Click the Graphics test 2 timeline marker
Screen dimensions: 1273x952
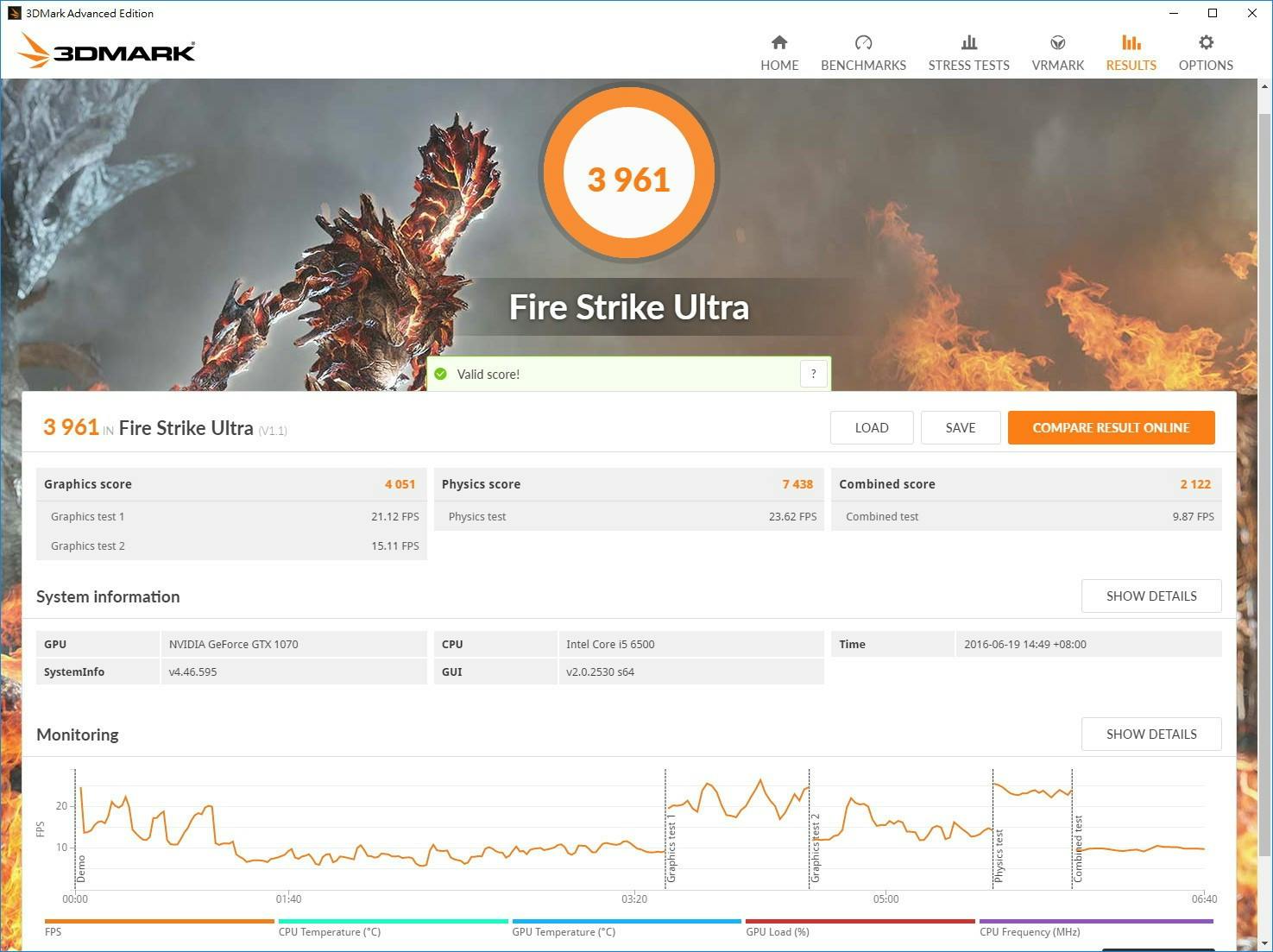[x=815, y=848]
